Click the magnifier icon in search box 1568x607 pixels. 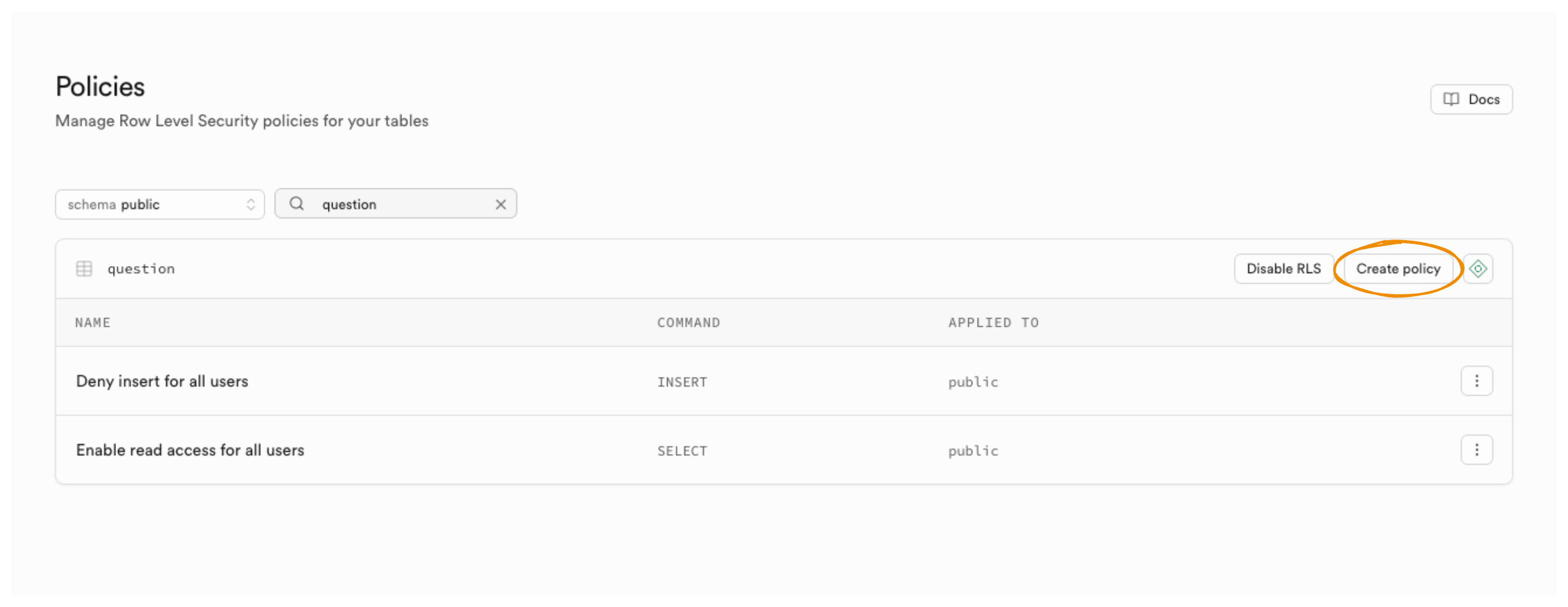[x=297, y=204]
